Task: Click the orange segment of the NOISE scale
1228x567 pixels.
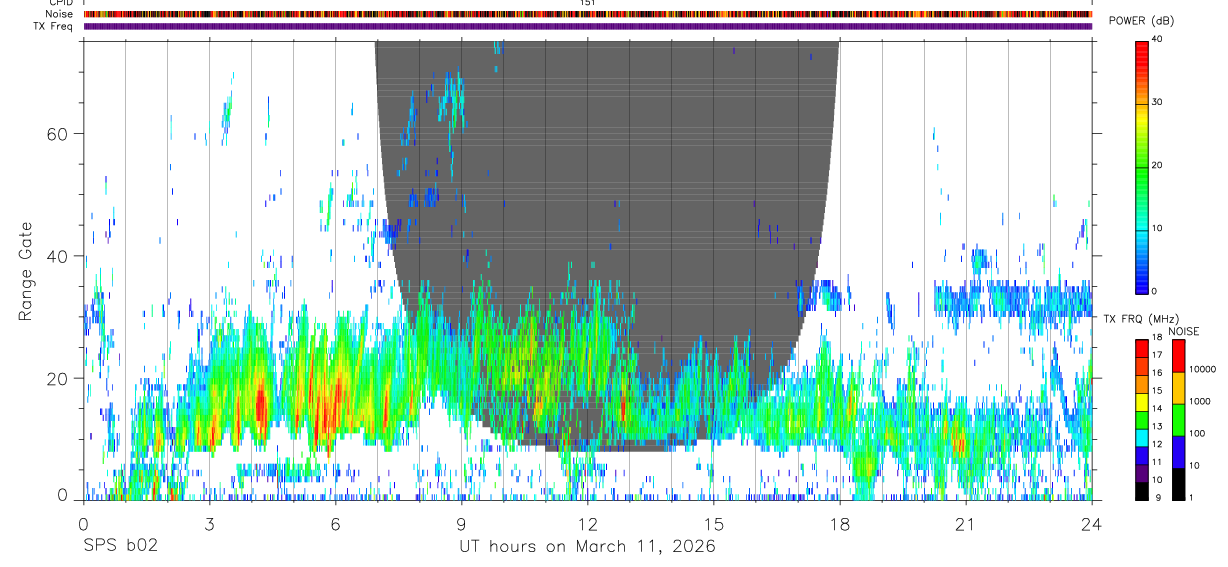Action: (1178, 388)
